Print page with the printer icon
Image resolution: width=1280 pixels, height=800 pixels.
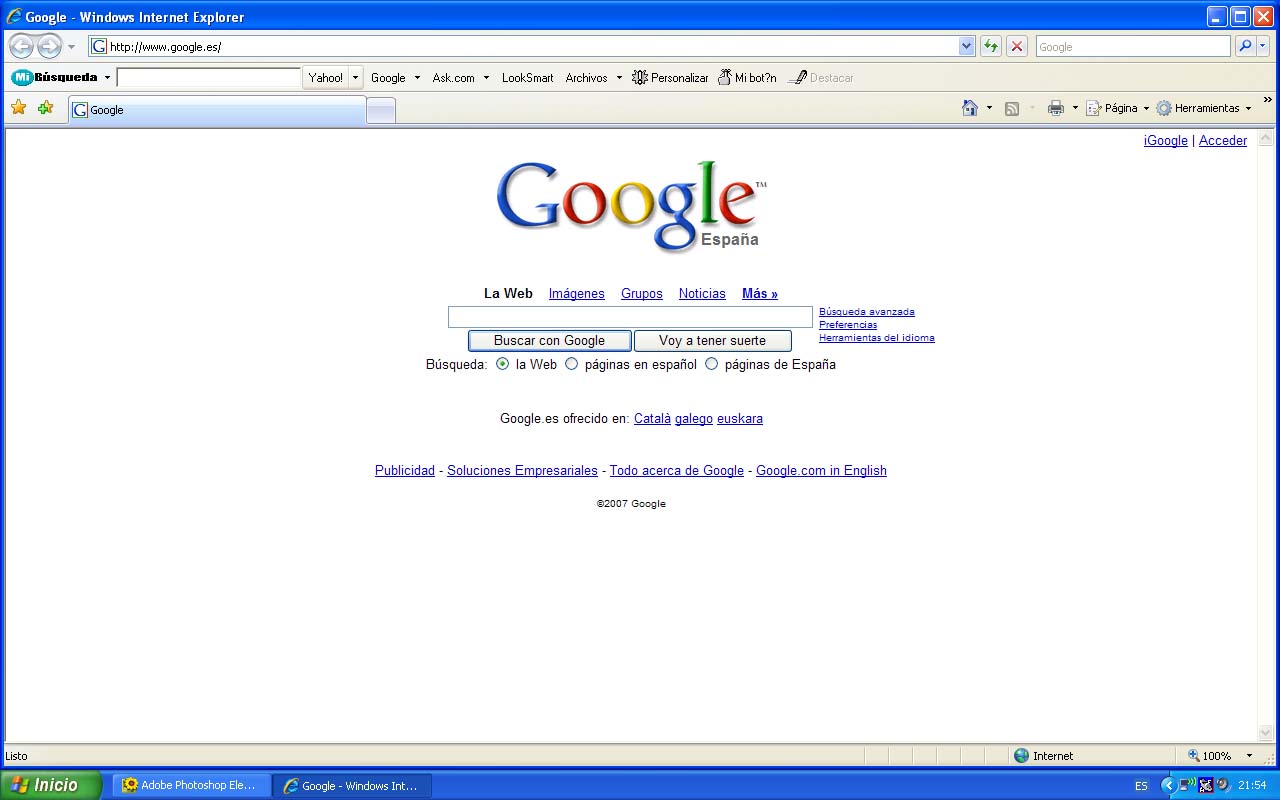click(1056, 108)
